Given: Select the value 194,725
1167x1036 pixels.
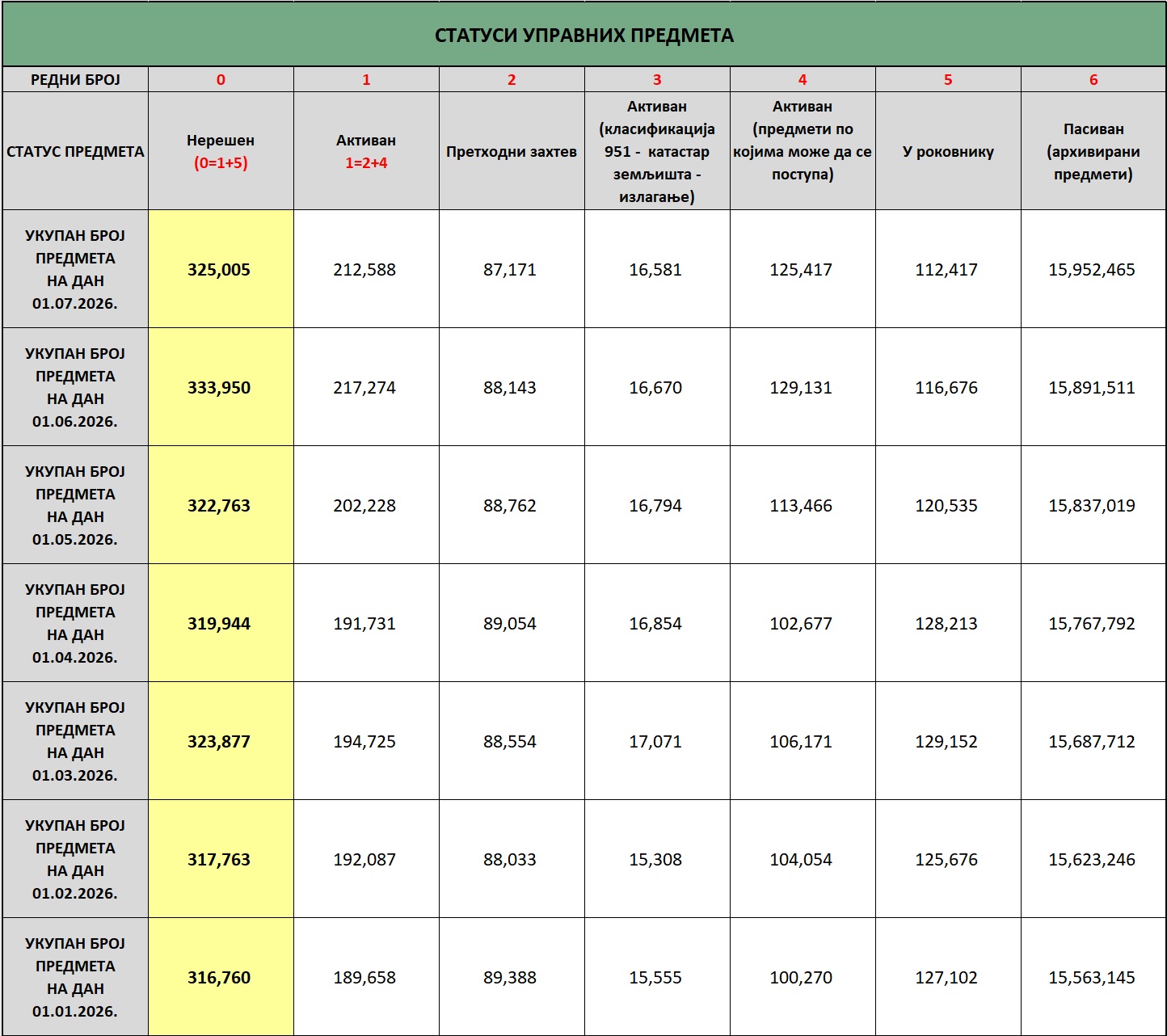Looking at the screenshot, I should (x=364, y=742).
